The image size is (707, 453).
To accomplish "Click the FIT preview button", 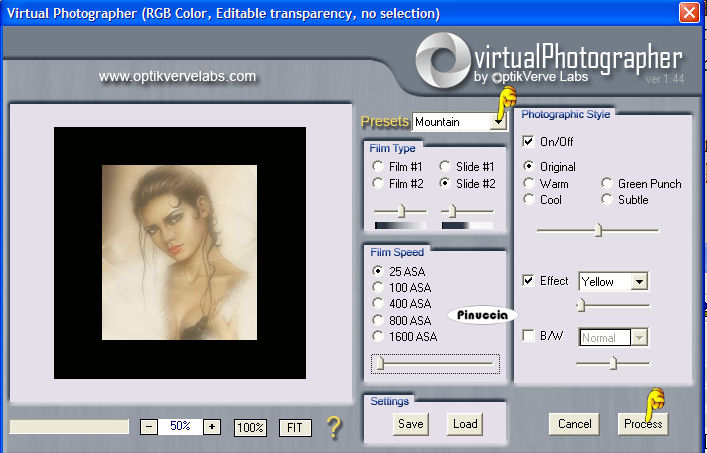I will [295, 427].
